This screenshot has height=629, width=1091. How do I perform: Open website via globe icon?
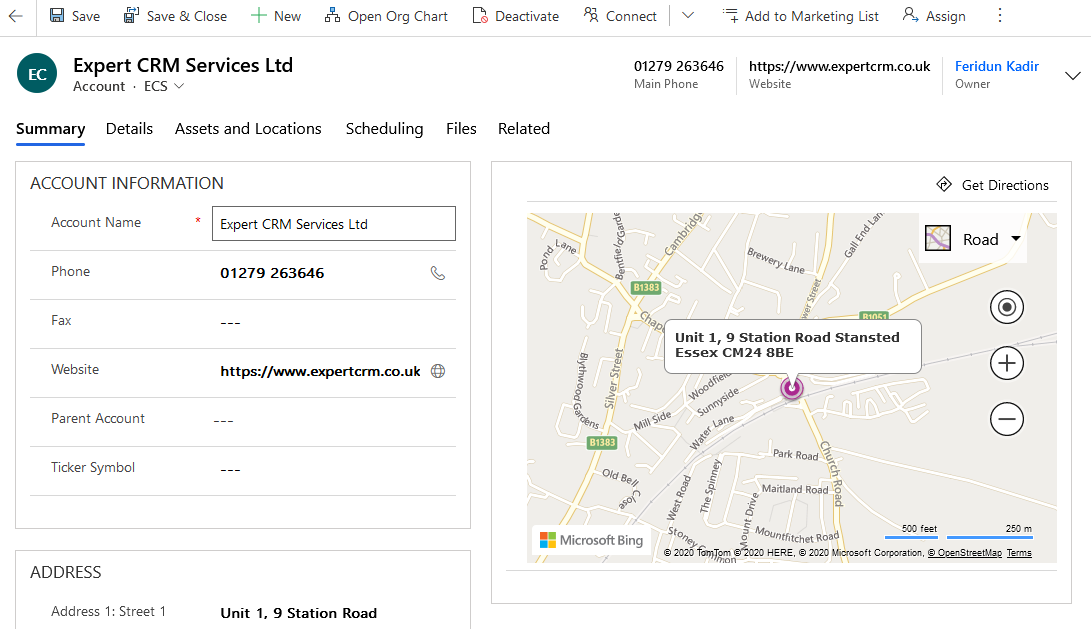[437, 371]
